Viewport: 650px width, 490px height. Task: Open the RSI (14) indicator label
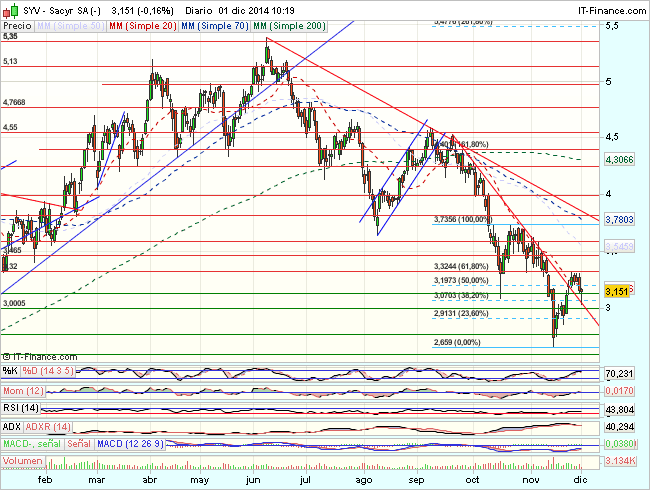coord(22,407)
